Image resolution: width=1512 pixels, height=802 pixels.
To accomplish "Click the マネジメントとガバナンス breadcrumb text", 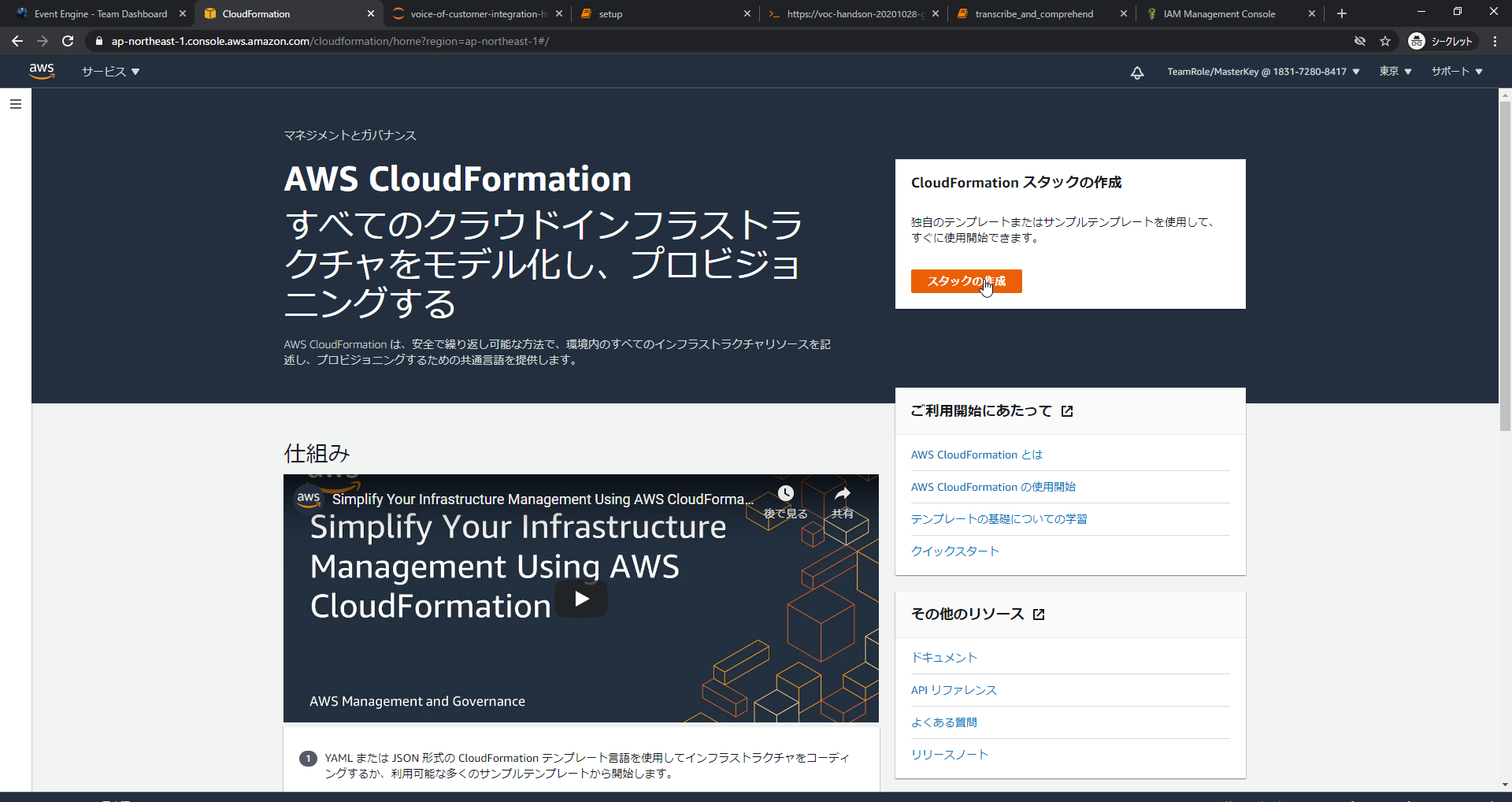I will click(x=350, y=136).
